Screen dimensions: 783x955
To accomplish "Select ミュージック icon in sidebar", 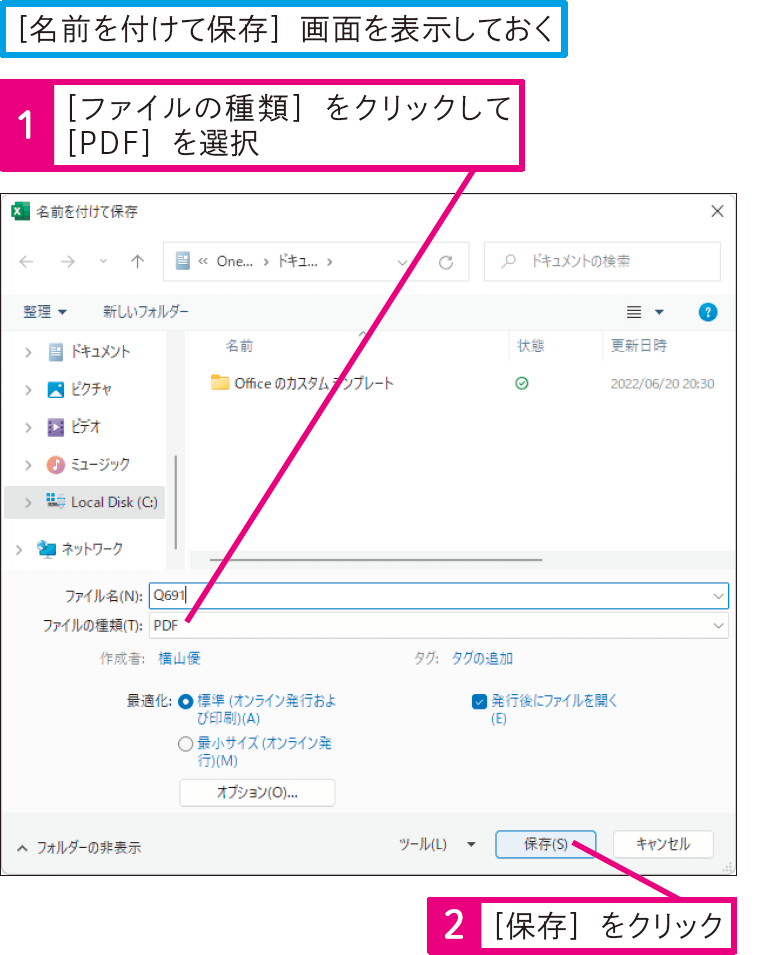I will [55, 465].
